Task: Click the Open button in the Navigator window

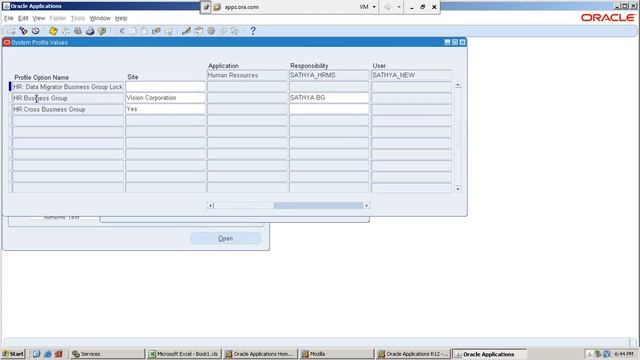Action: (x=226, y=238)
